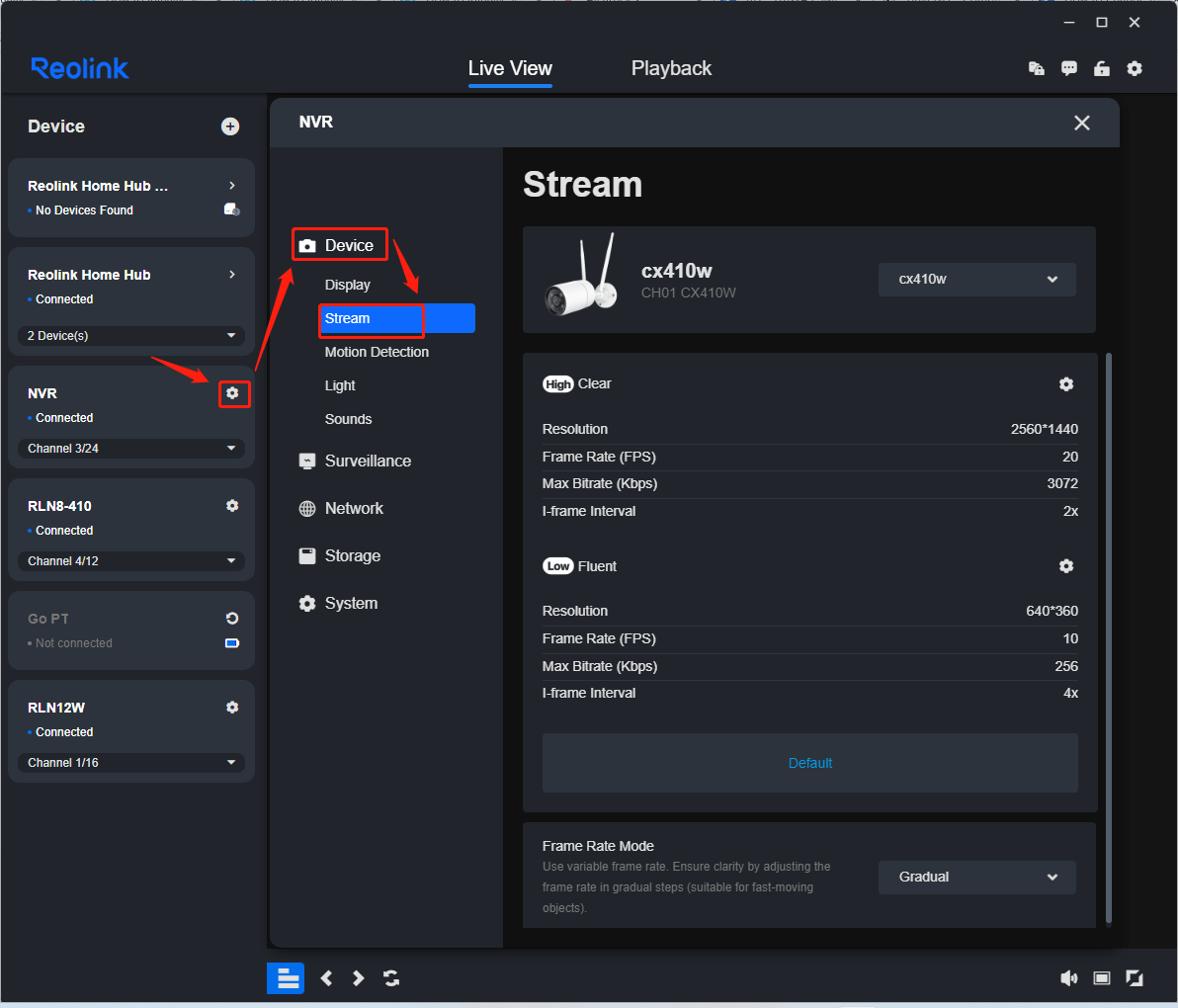The width and height of the screenshot is (1178, 1008).
Task: Click the 2560*1440 resolution value
Action: (x=1045, y=429)
